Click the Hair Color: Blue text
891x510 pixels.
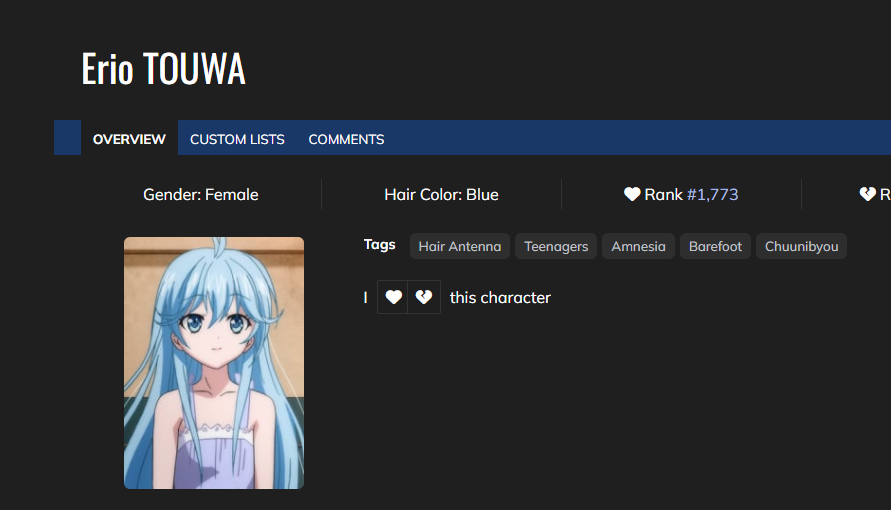(441, 194)
